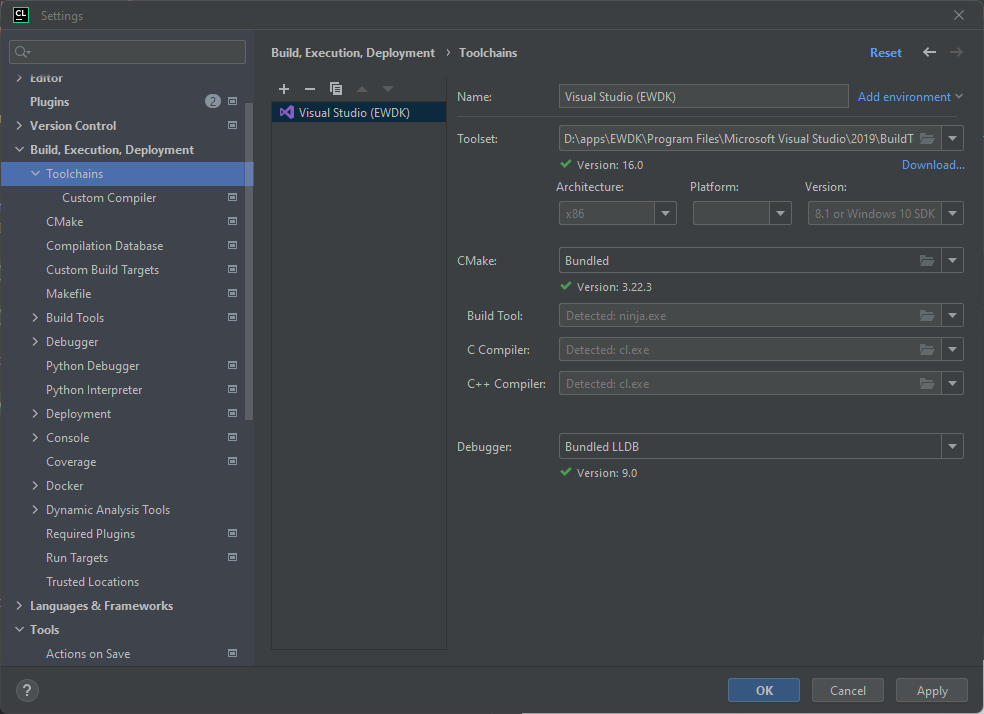Viewport: 984px width, 714px height.
Task: Click the search magnifier icon
Action: [22, 52]
